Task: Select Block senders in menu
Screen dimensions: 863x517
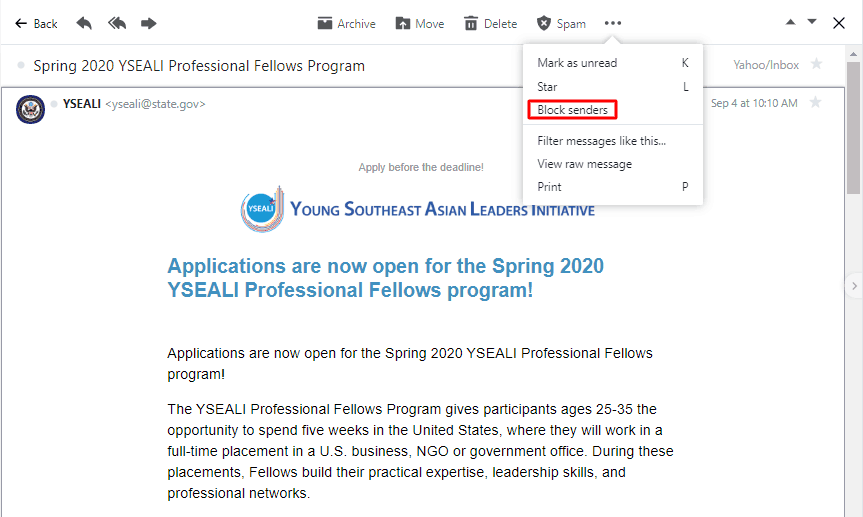Action: coord(572,110)
